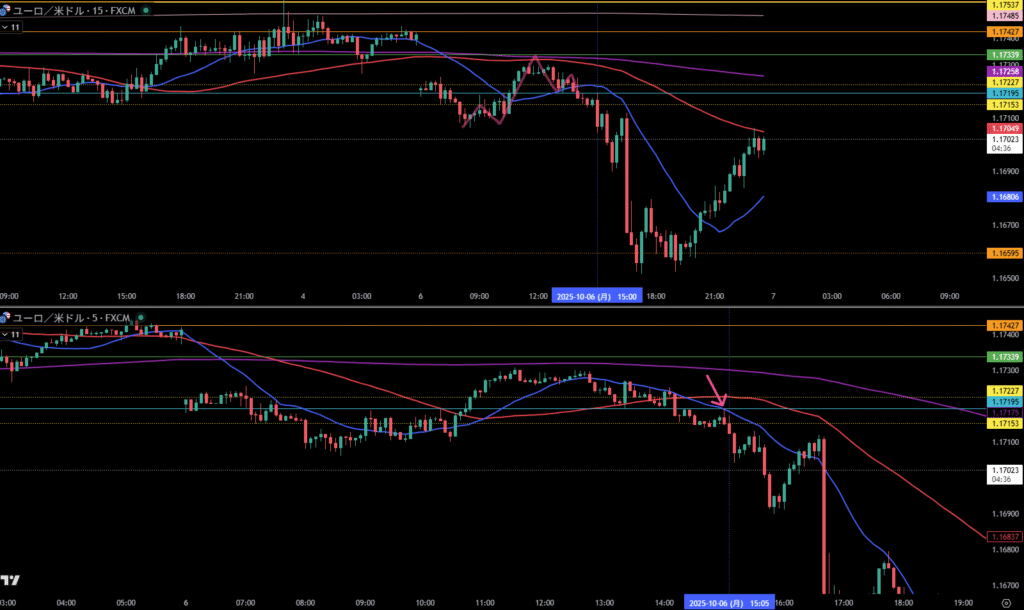Expand the 11 indicators legend in top chart
Screen dimensions: 1024x610
pyautogui.click(x=12, y=28)
